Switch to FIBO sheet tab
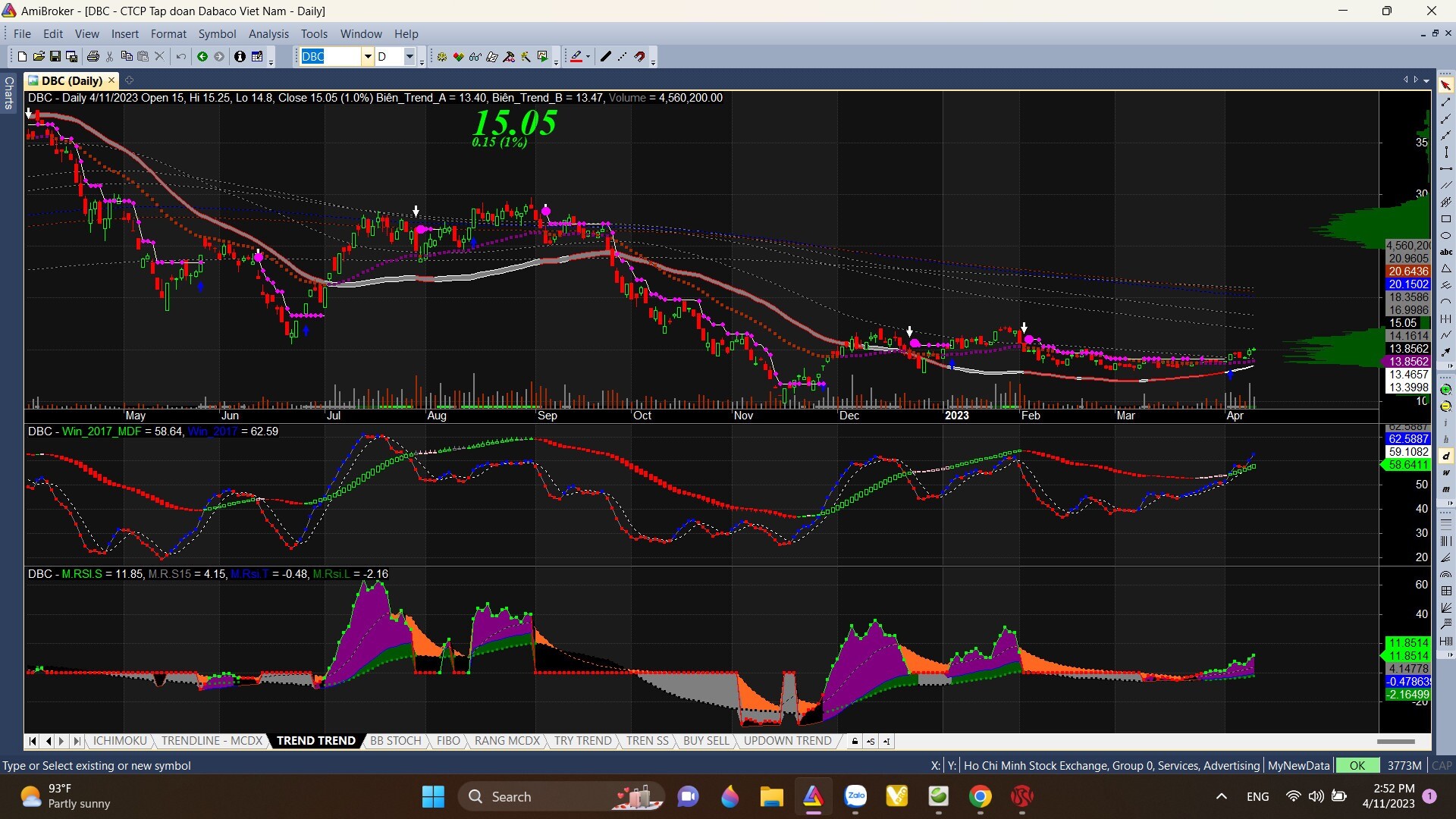This screenshot has height=819, width=1456. tap(448, 741)
